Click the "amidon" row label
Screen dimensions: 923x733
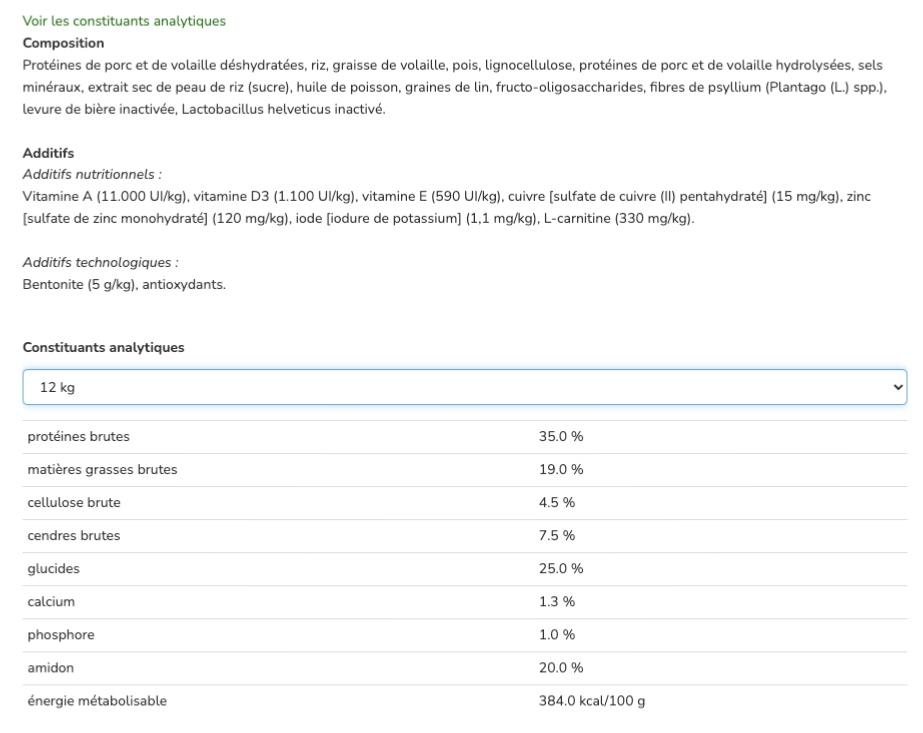50,667
